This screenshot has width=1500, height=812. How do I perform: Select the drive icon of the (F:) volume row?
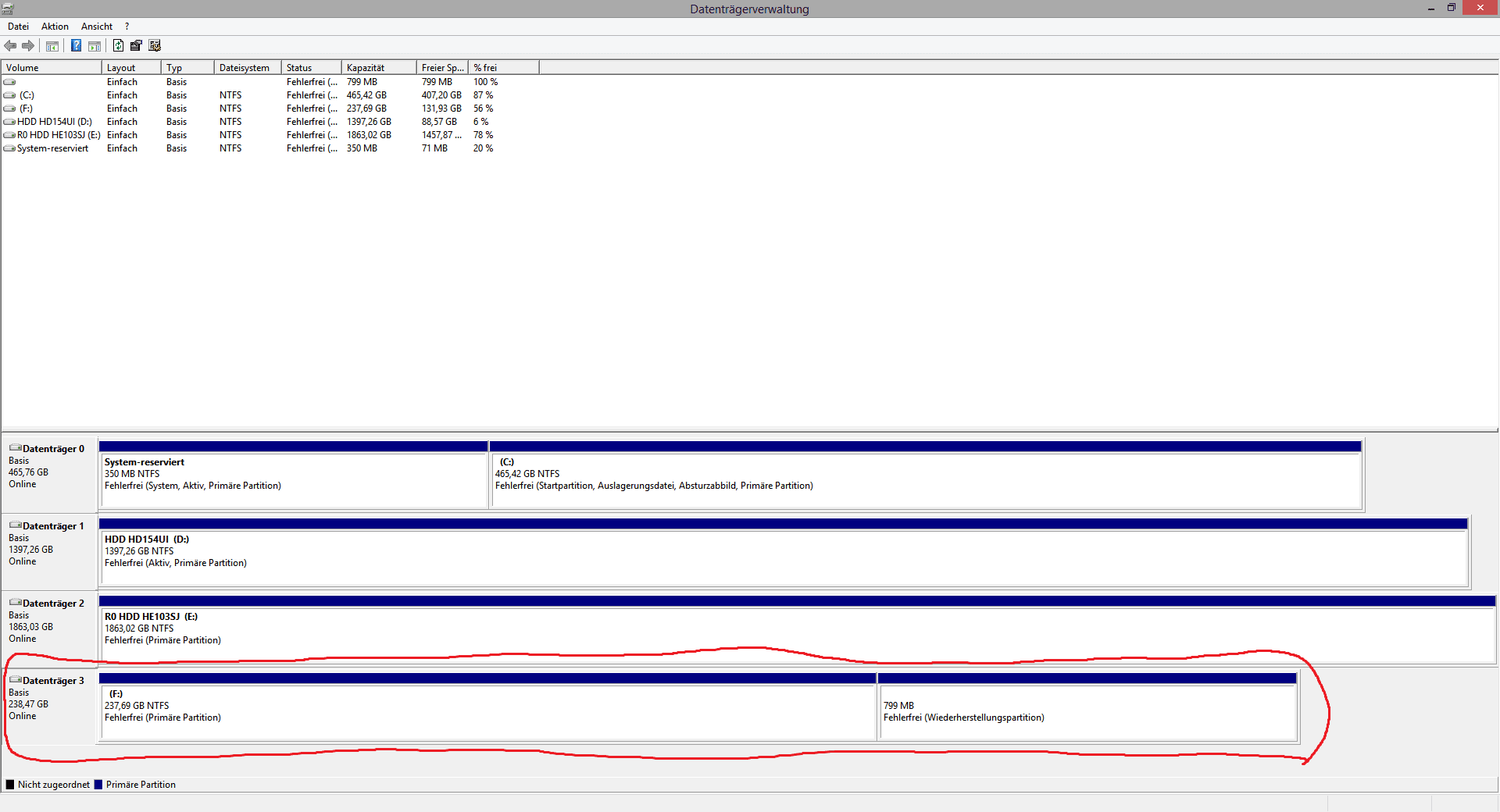(9, 109)
